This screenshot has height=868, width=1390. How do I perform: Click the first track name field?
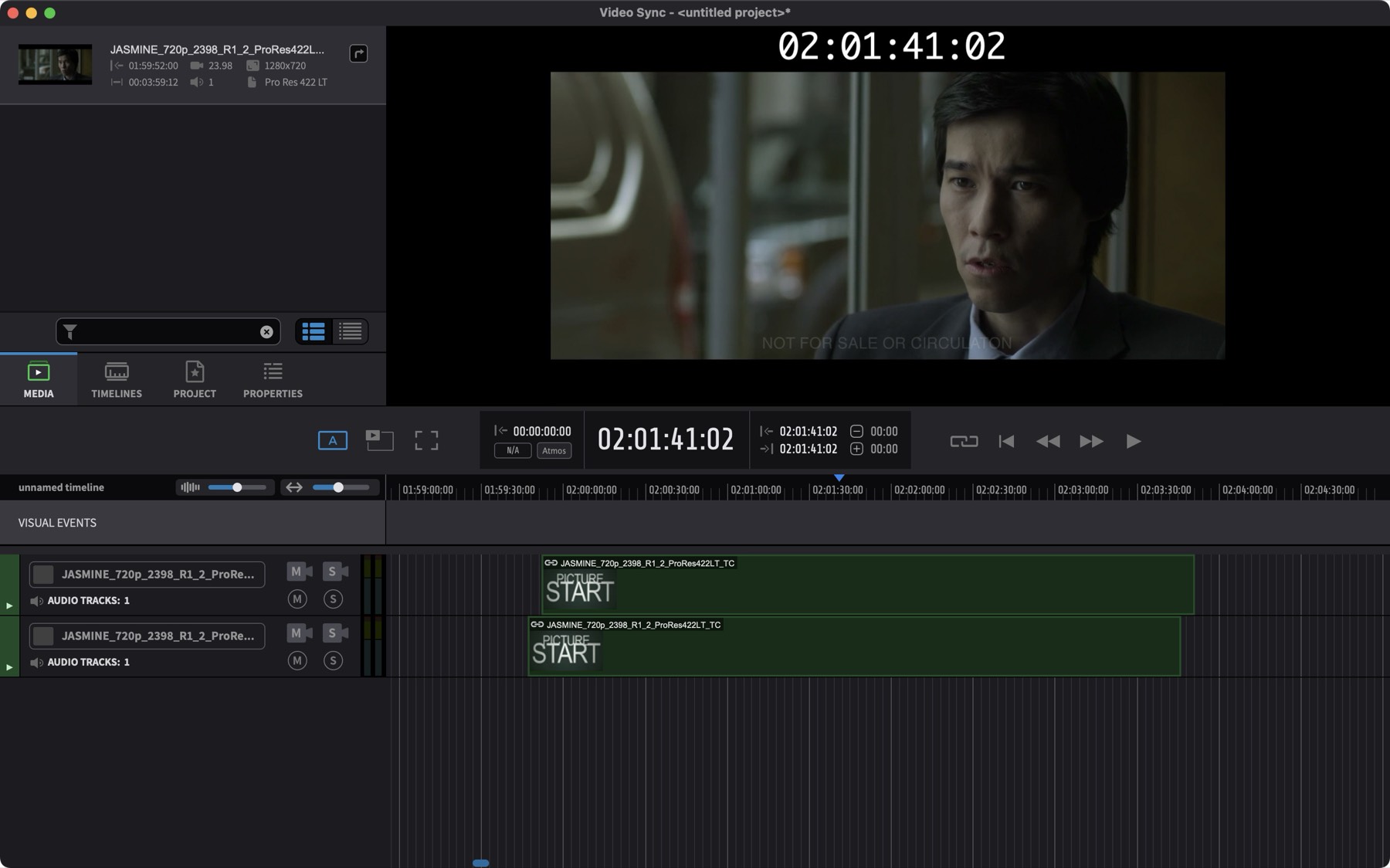(x=147, y=574)
